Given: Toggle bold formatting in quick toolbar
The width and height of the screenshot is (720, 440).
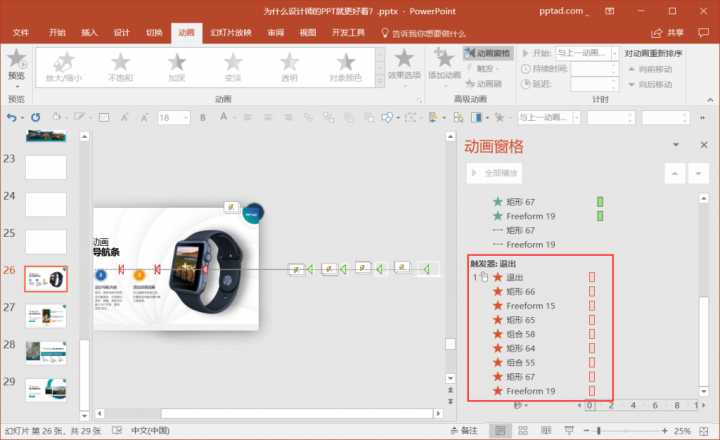Looking at the screenshot, I should [x=203, y=118].
